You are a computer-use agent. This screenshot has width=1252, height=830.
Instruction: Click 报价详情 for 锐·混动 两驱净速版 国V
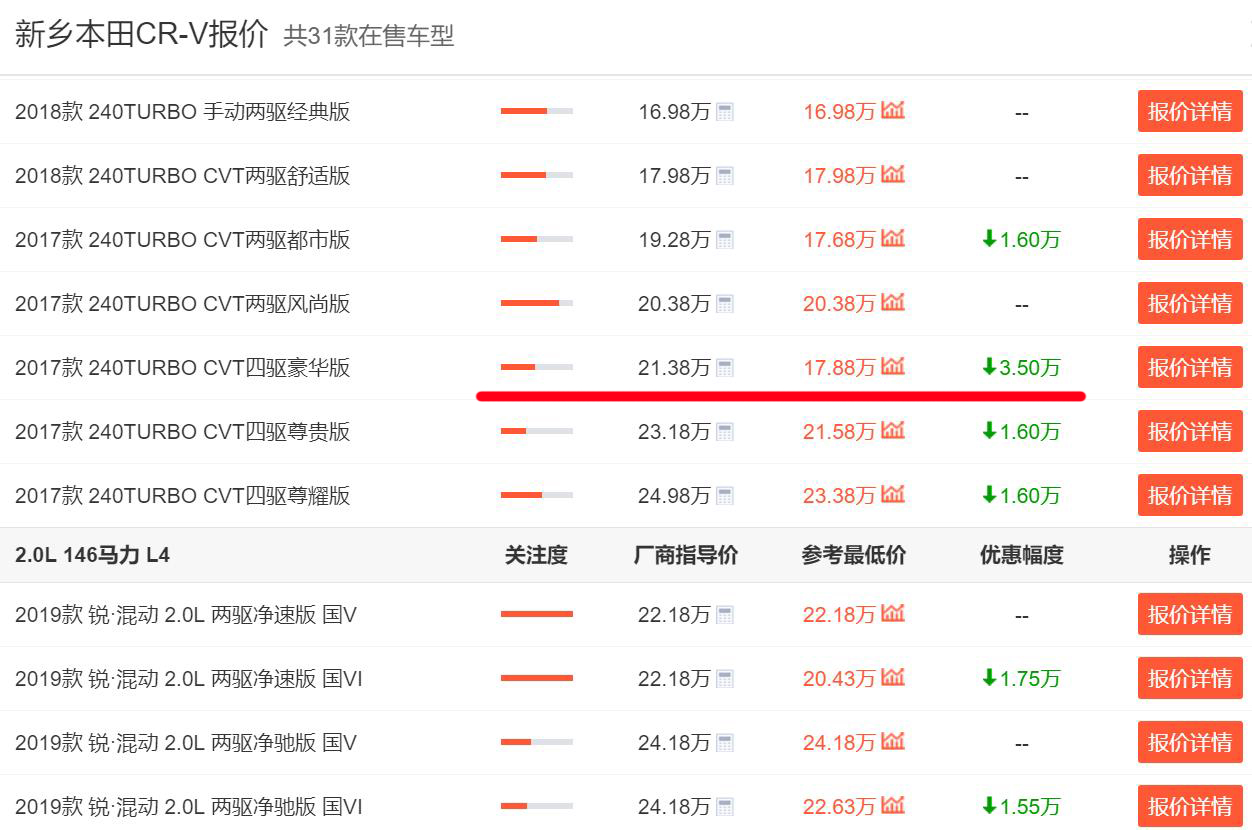(1190, 614)
